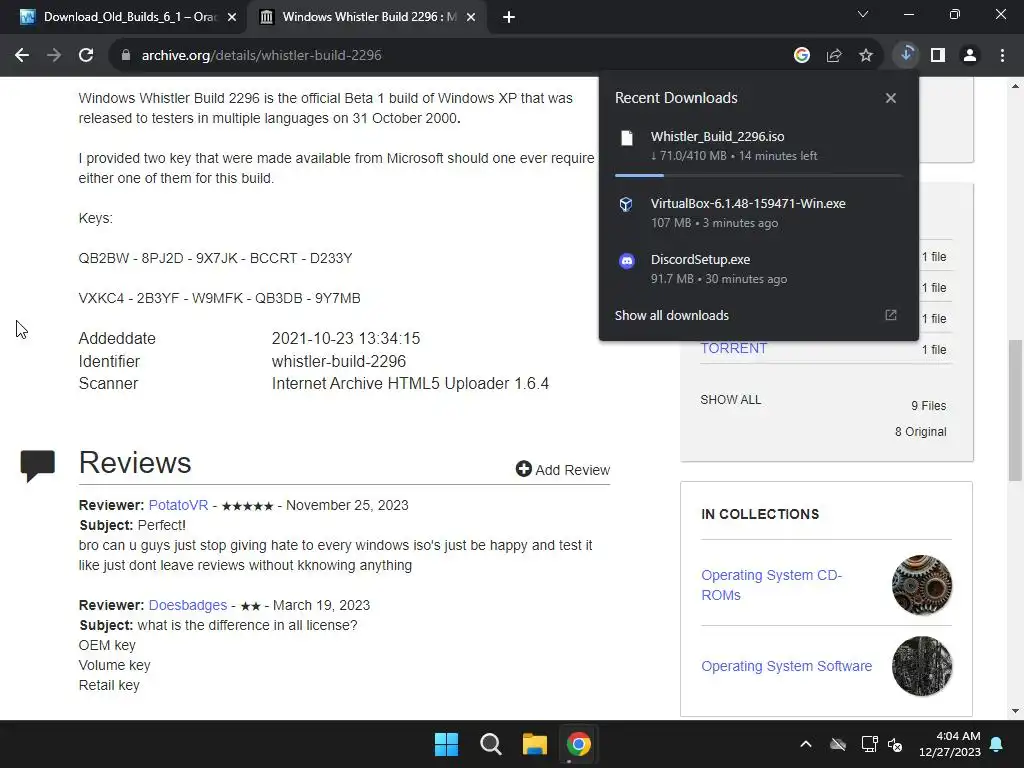Click the Chrome taskbar icon

point(579,744)
